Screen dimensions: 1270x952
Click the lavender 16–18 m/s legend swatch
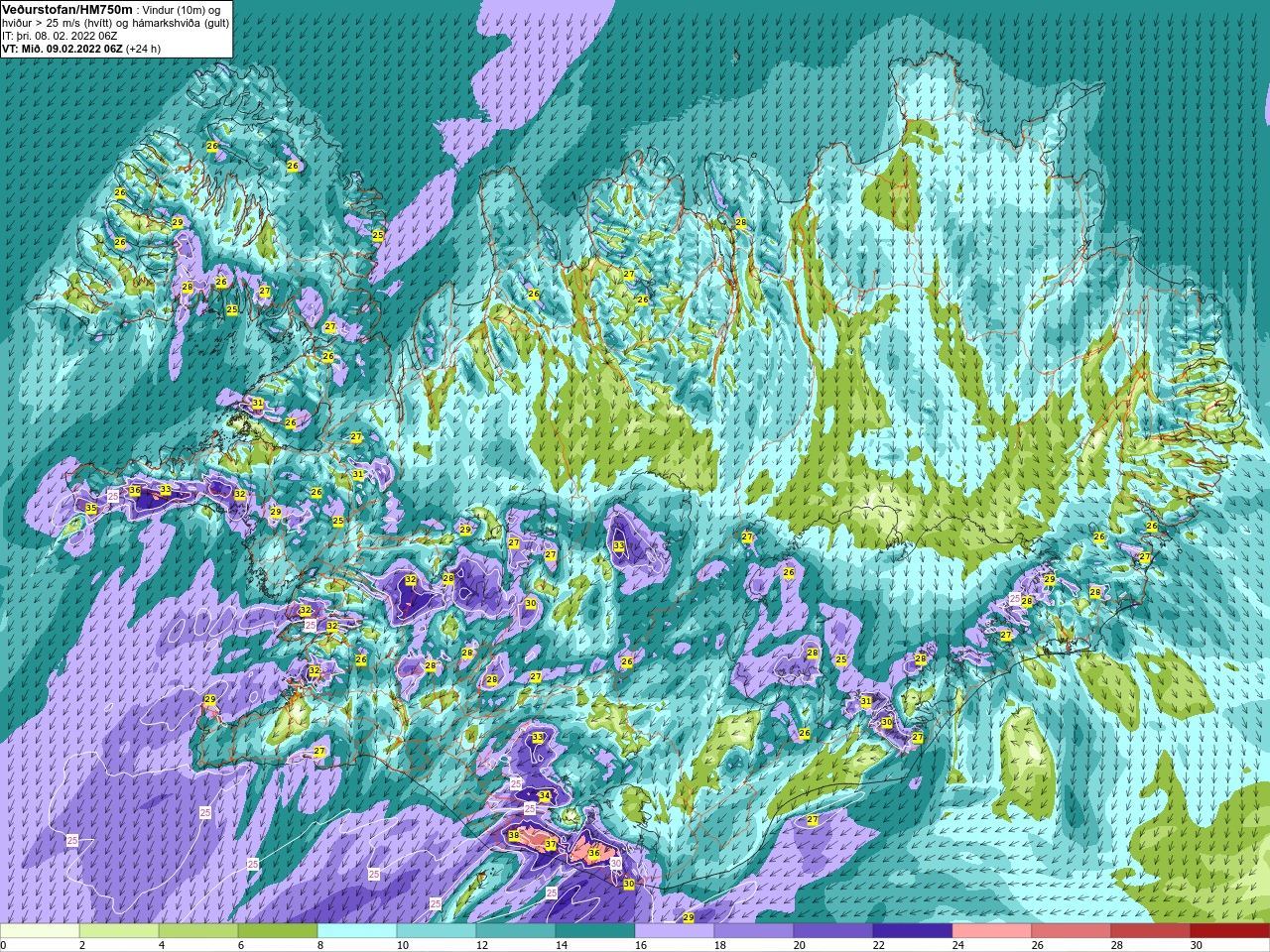(675, 931)
